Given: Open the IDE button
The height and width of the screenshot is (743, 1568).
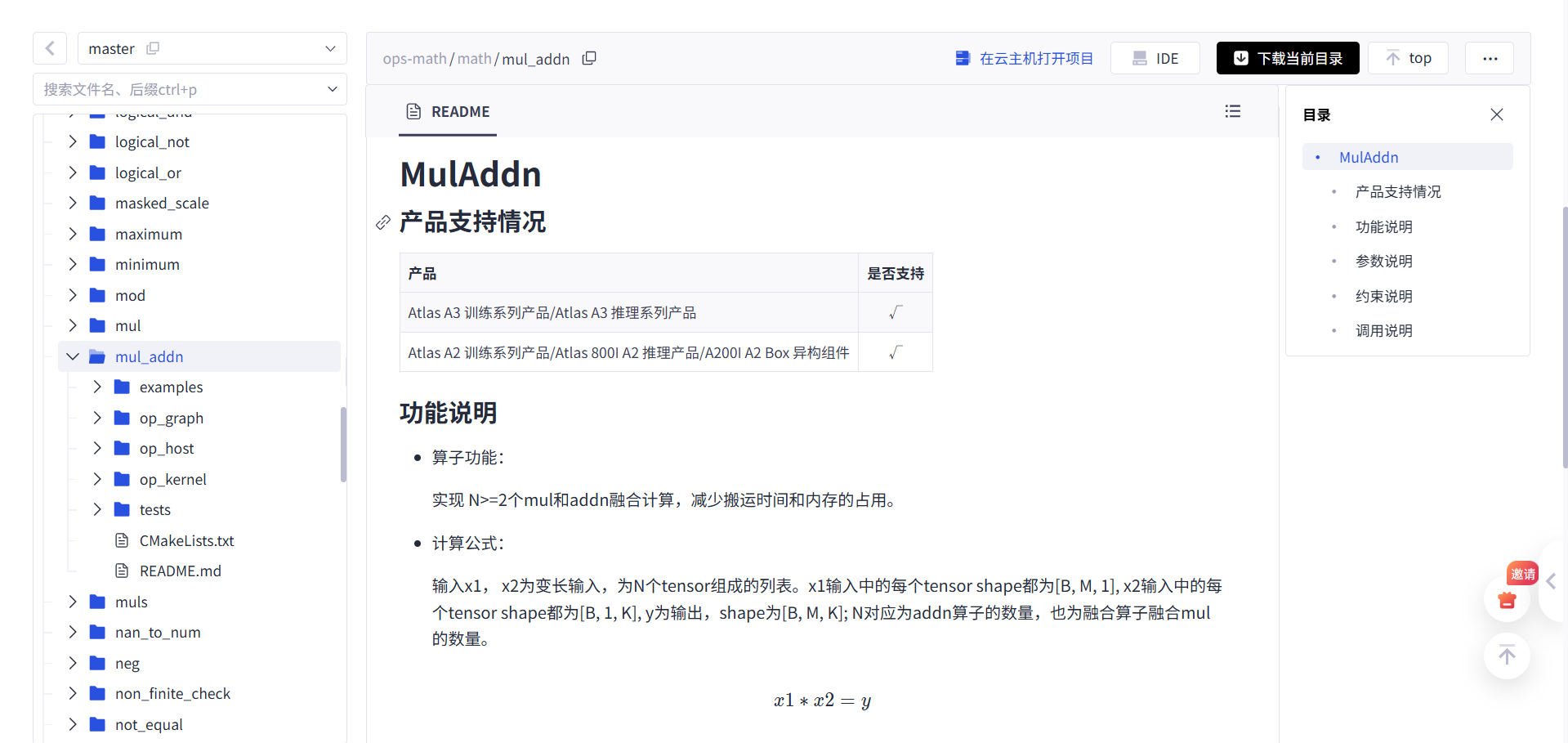Looking at the screenshot, I should click(x=1155, y=58).
